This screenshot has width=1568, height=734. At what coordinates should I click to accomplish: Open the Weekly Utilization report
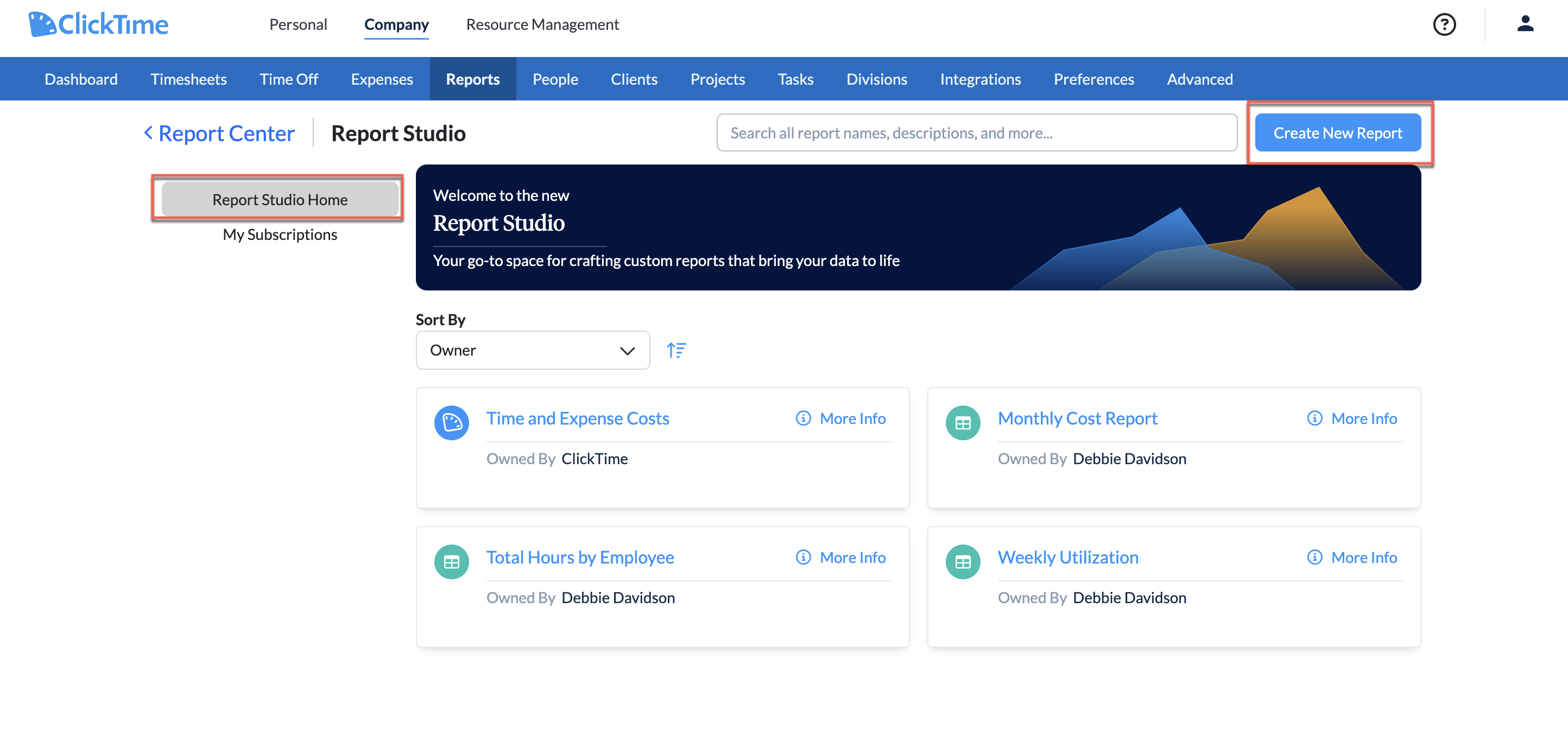point(1068,557)
